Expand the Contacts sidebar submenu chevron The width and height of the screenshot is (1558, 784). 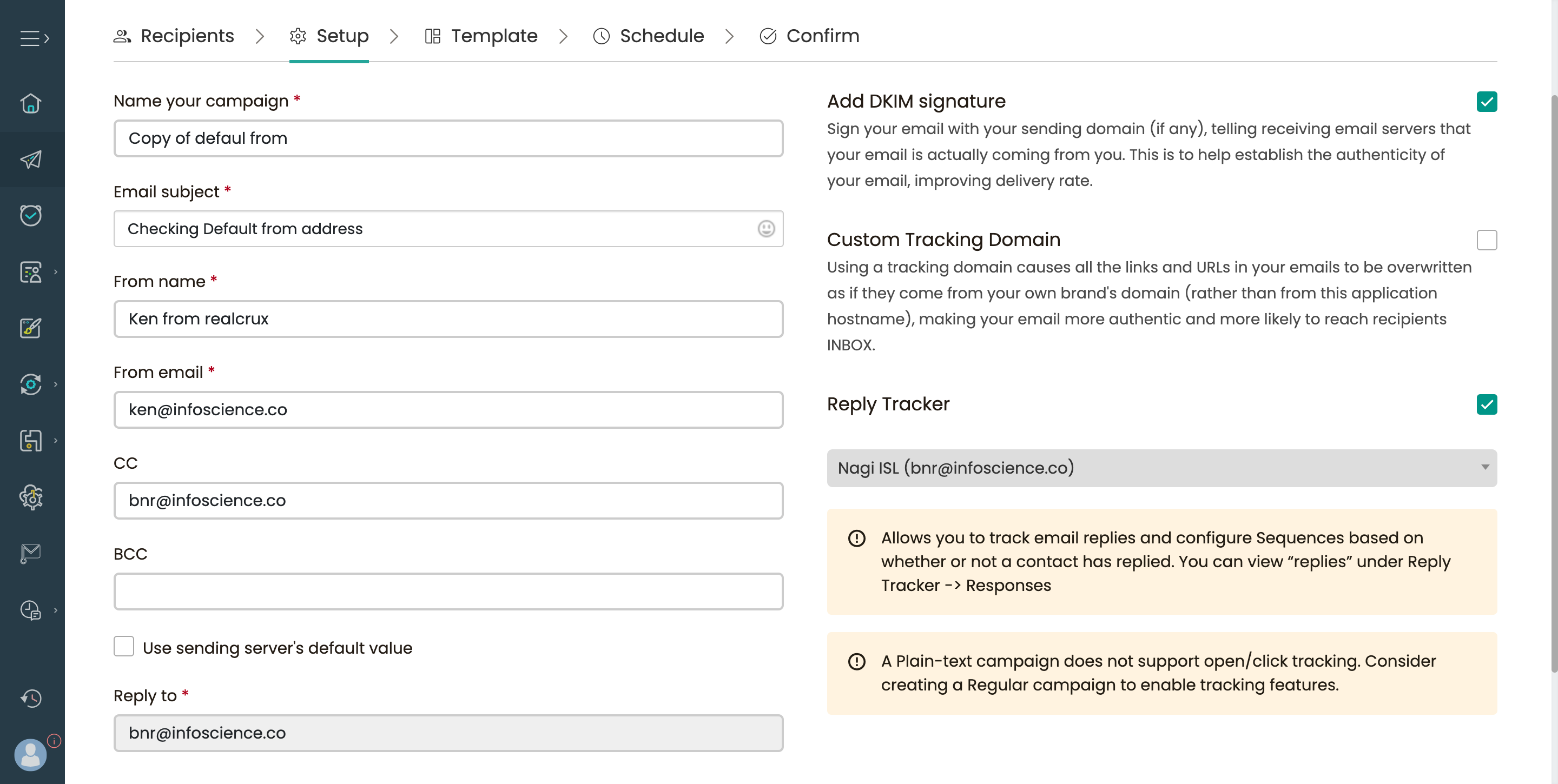[56, 272]
